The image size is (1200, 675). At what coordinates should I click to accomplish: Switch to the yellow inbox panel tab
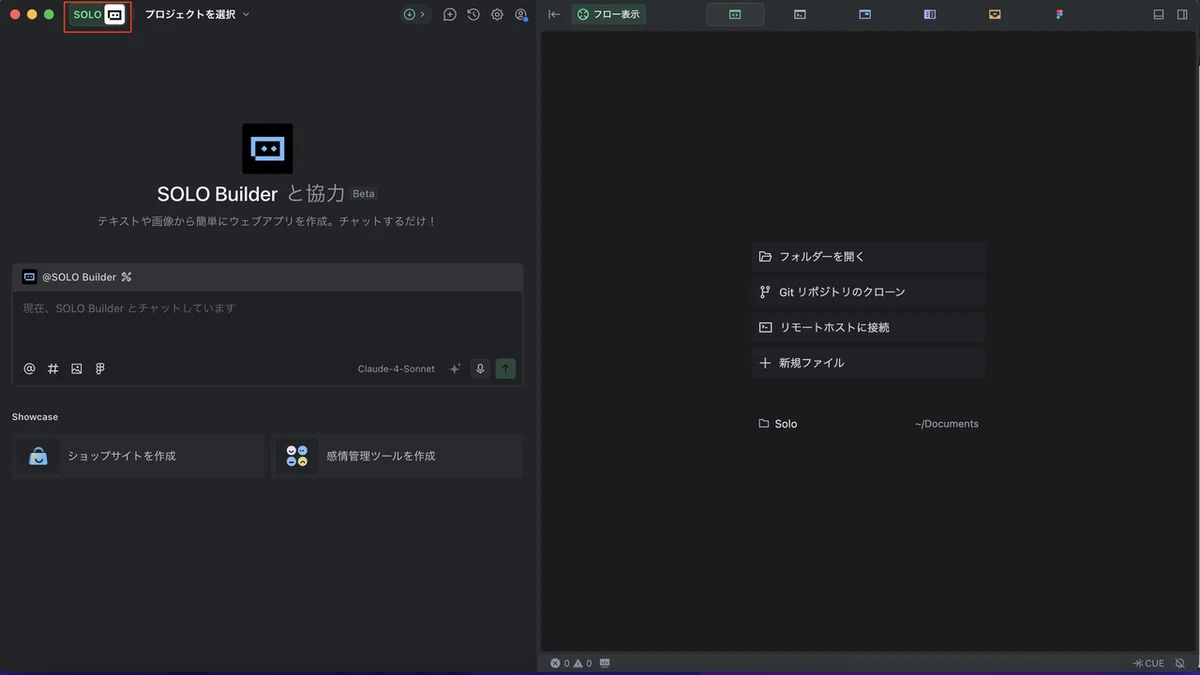click(x=995, y=15)
